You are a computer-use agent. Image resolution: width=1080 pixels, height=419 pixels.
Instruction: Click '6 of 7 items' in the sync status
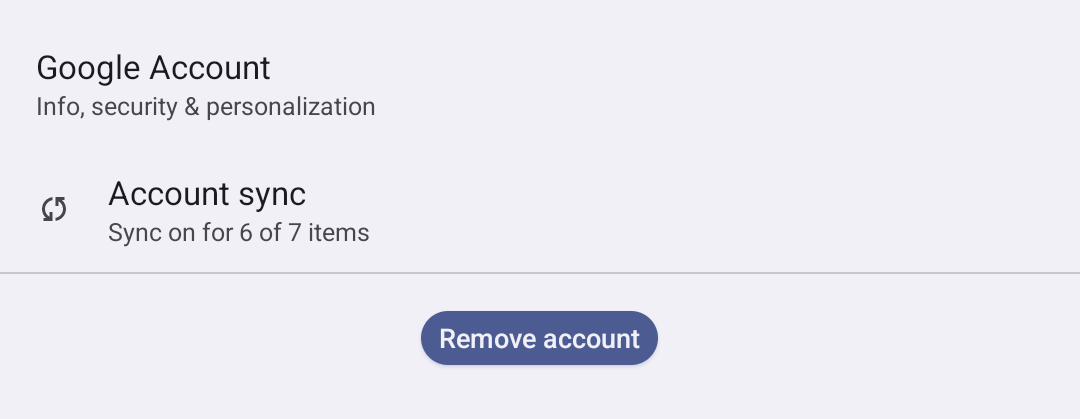pyautogui.click(x=304, y=232)
